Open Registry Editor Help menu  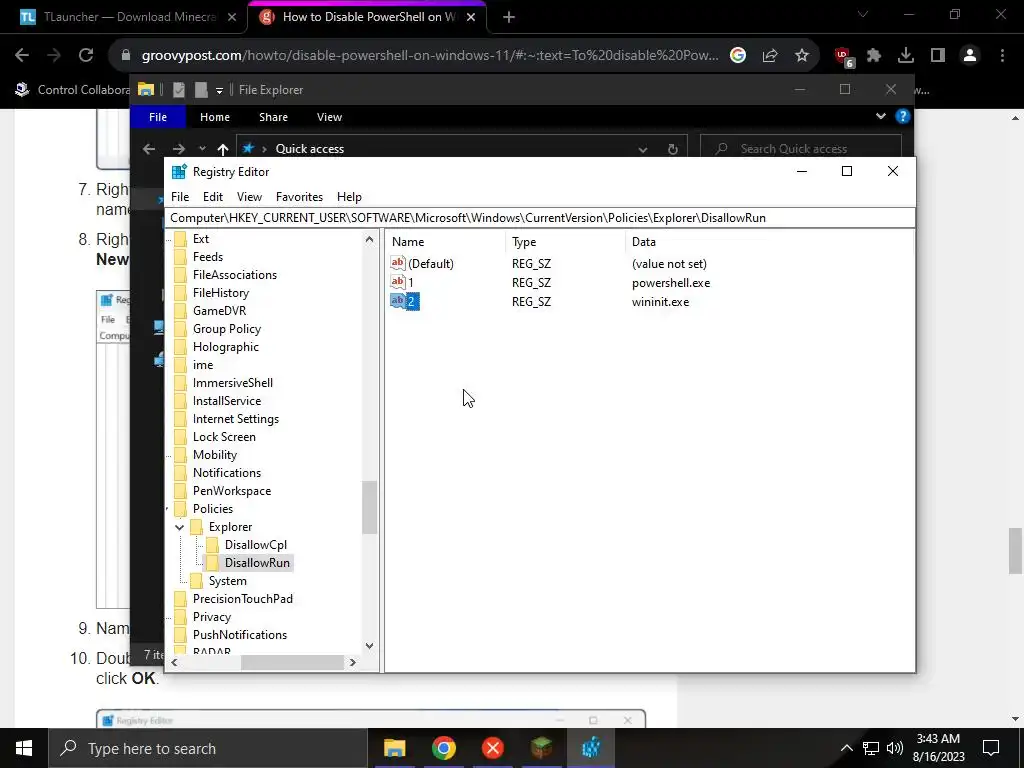point(349,197)
